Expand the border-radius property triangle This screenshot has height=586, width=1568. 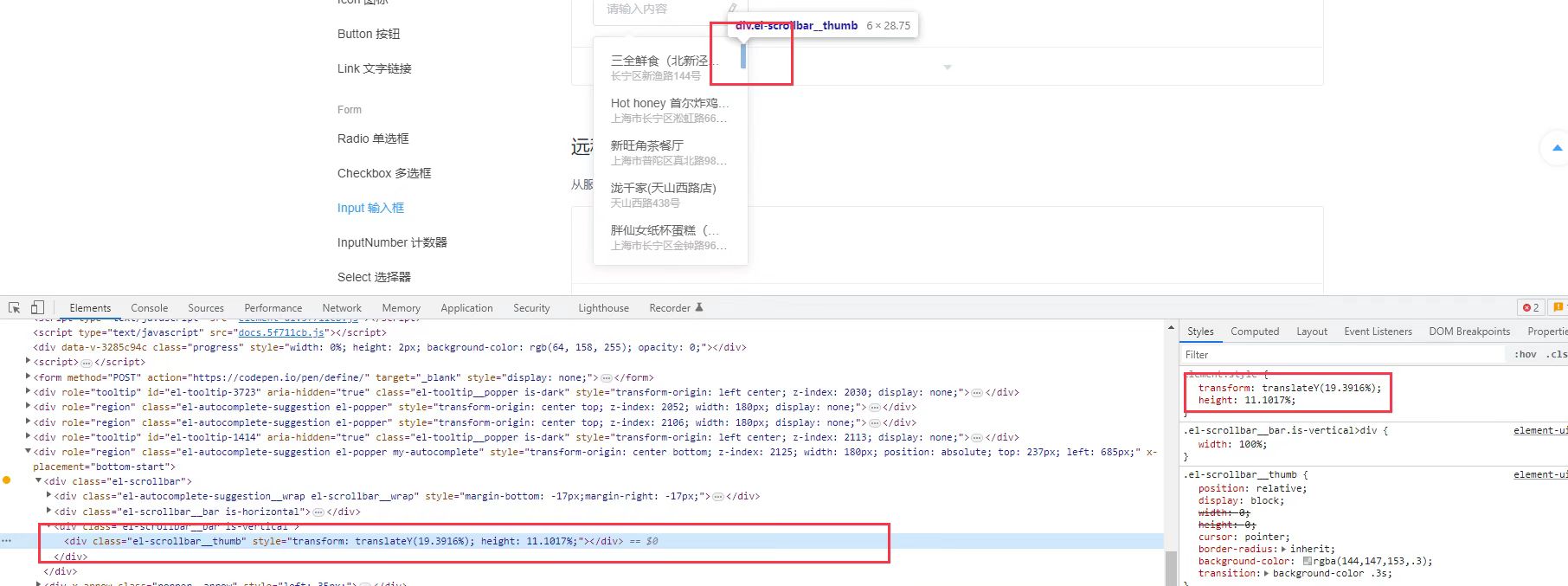[1284, 549]
